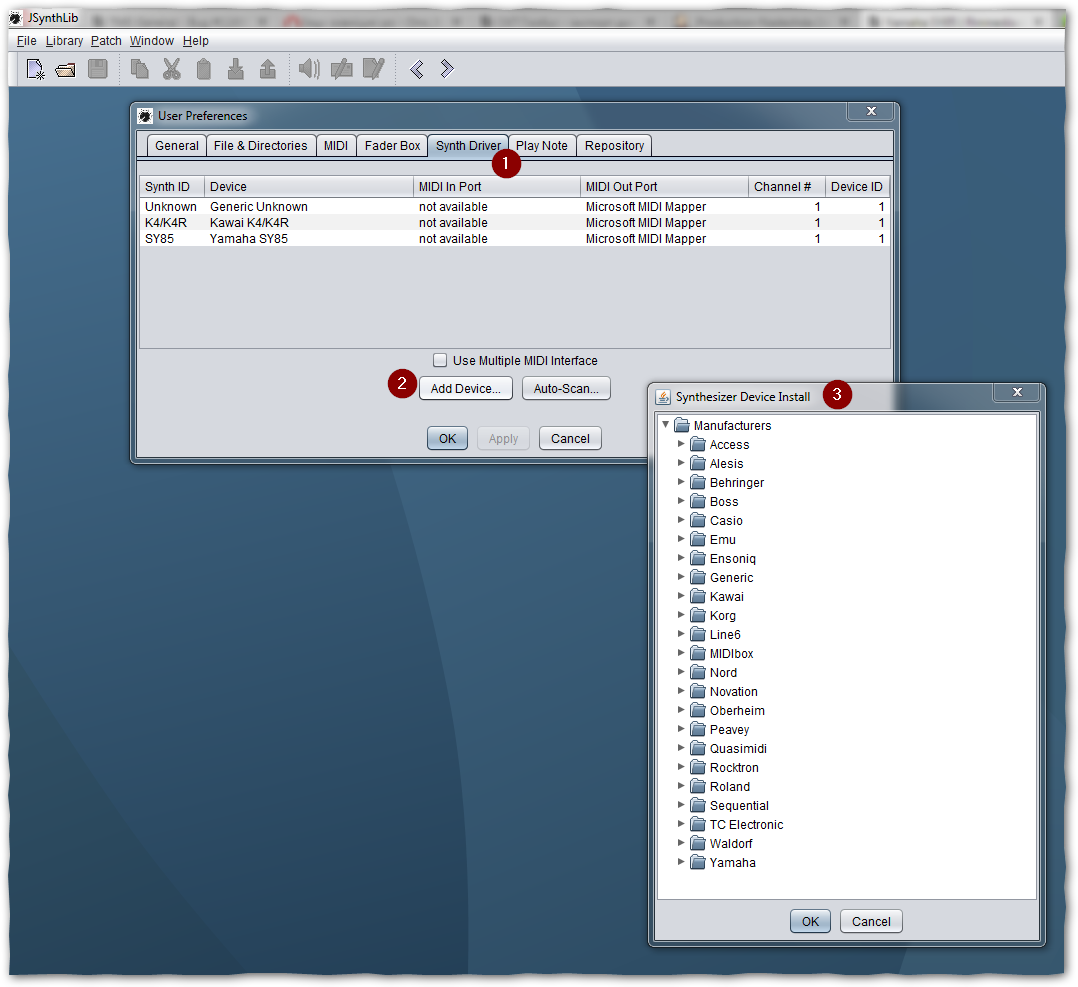Expand the TC Electronic manufacturer node
Viewport: 1078px width, 987px height.
click(x=681, y=823)
